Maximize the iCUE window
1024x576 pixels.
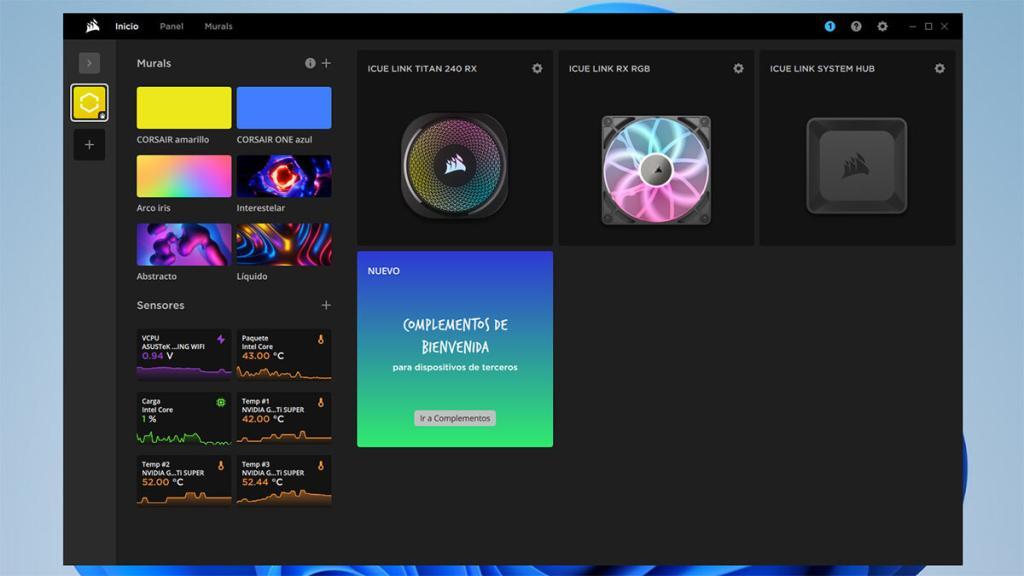(928, 26)
